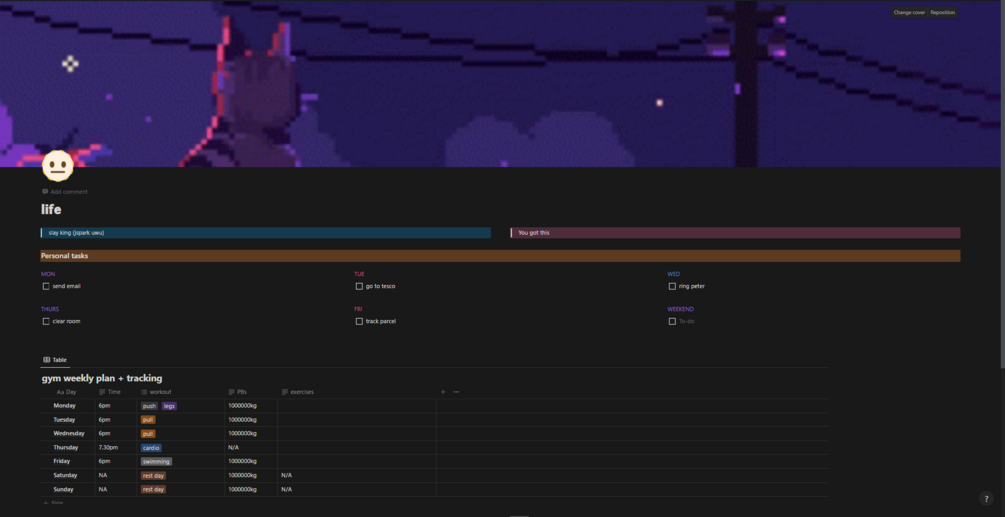Open the workout column header menu

click(181, 392)
